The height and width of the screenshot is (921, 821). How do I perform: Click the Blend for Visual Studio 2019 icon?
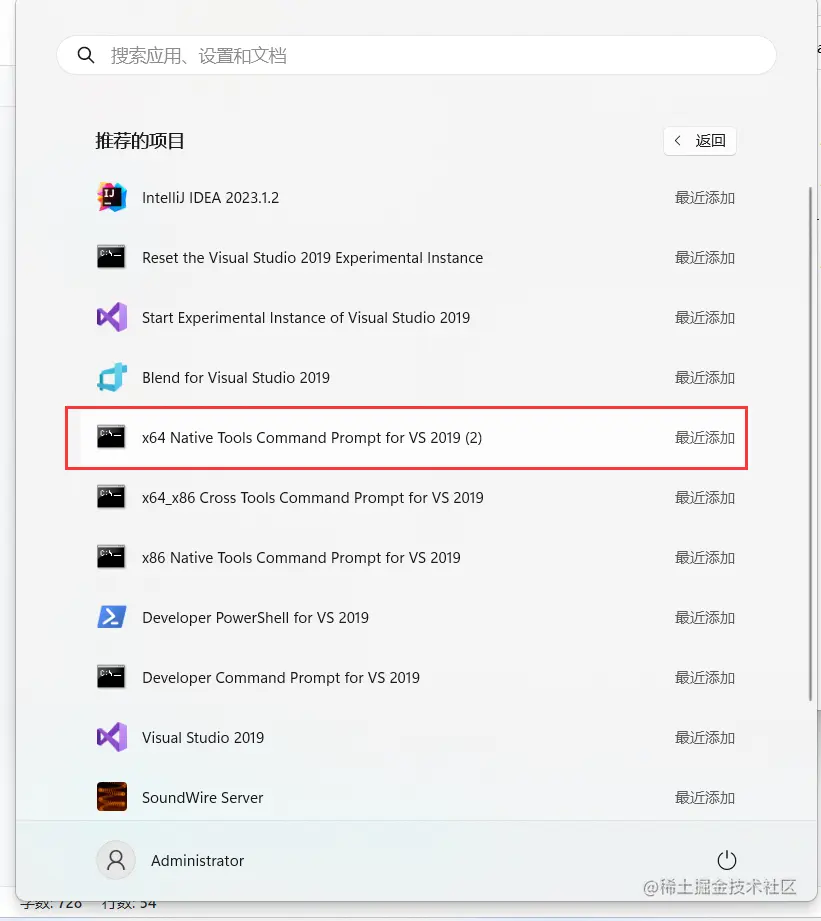click(112, 377)
